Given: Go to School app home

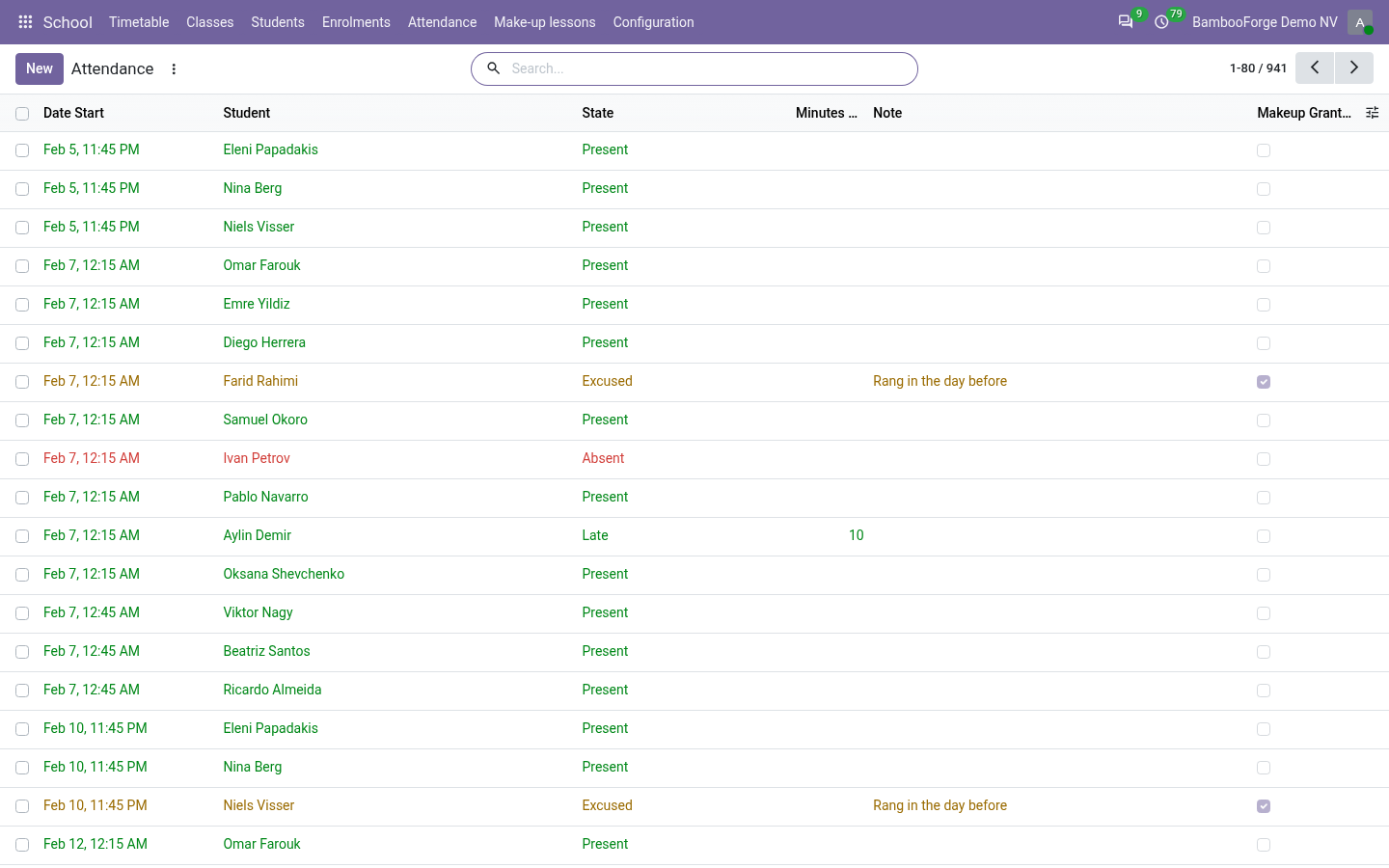Looking at the screenshot, I should pos(68,22).
